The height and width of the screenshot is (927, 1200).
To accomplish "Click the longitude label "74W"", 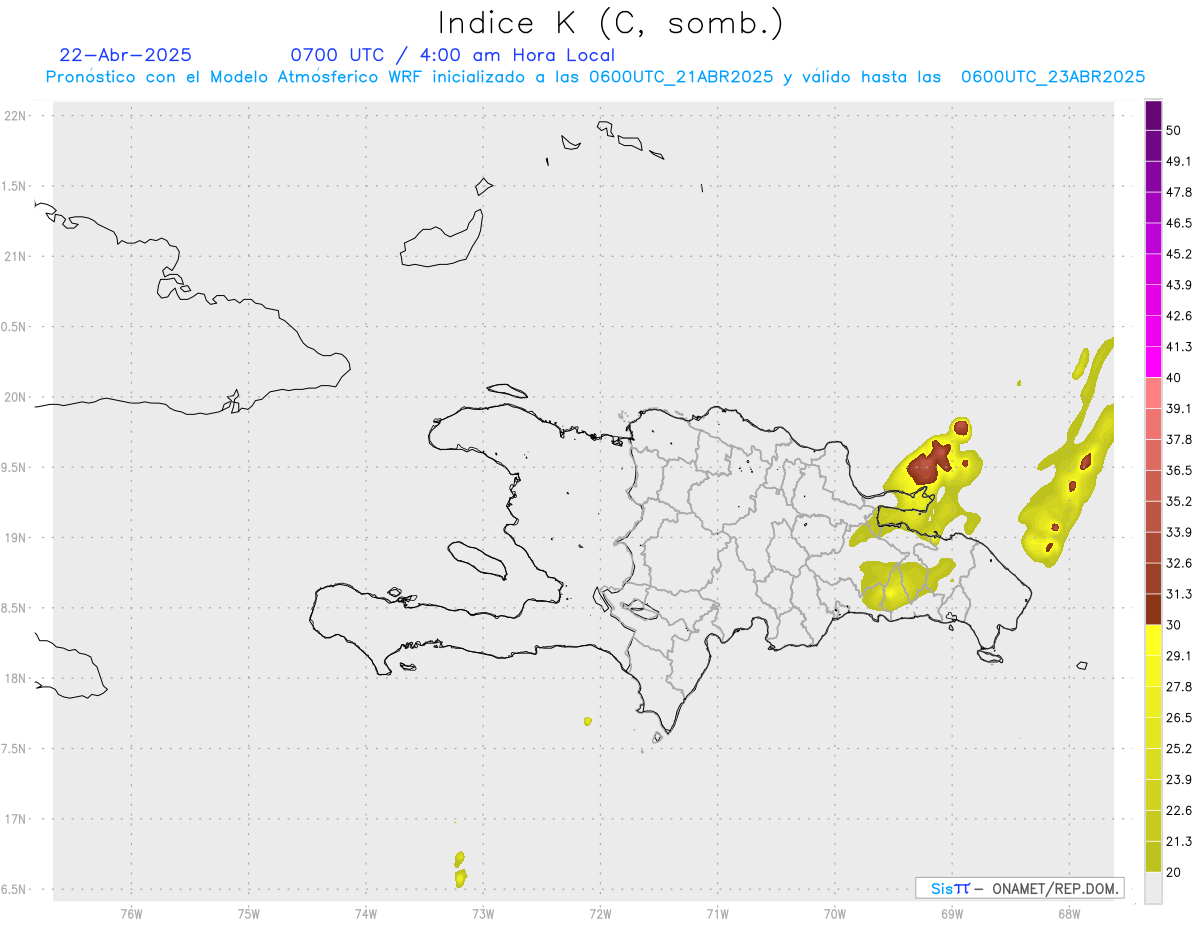I will [366, 913].
